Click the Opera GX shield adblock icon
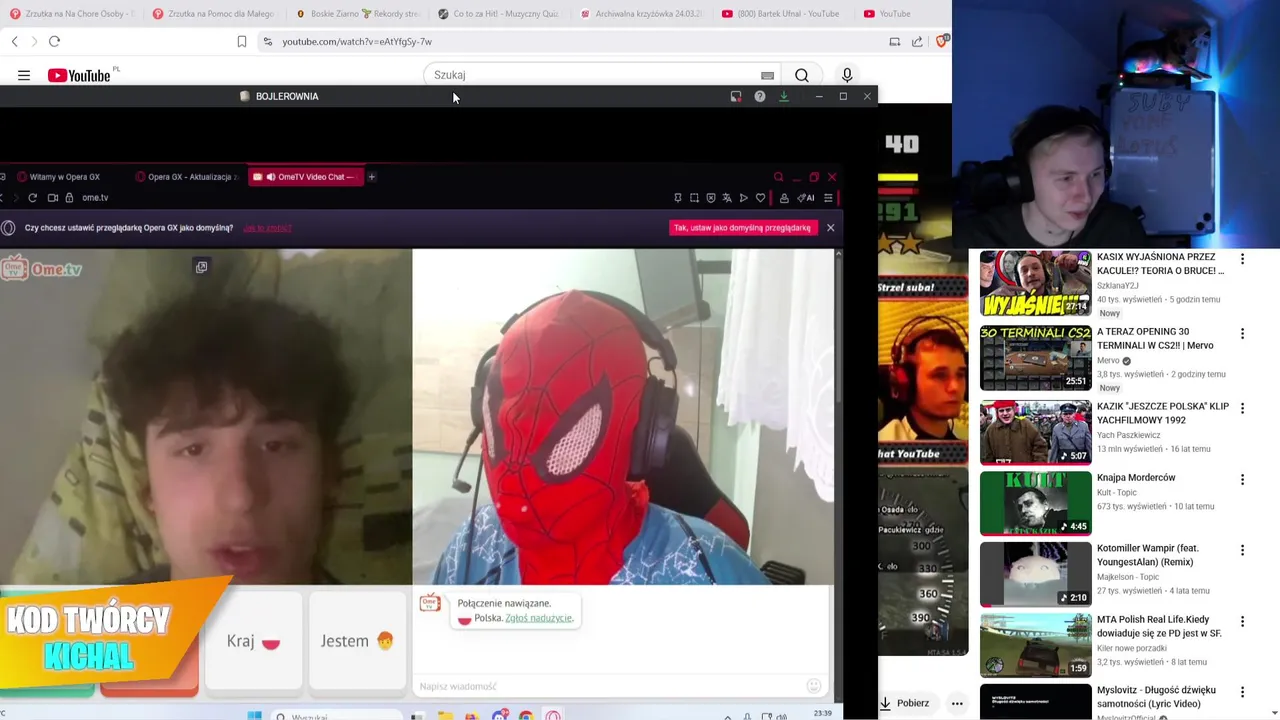This screenshot has width=1280, height=720. (x=711, y=198)
